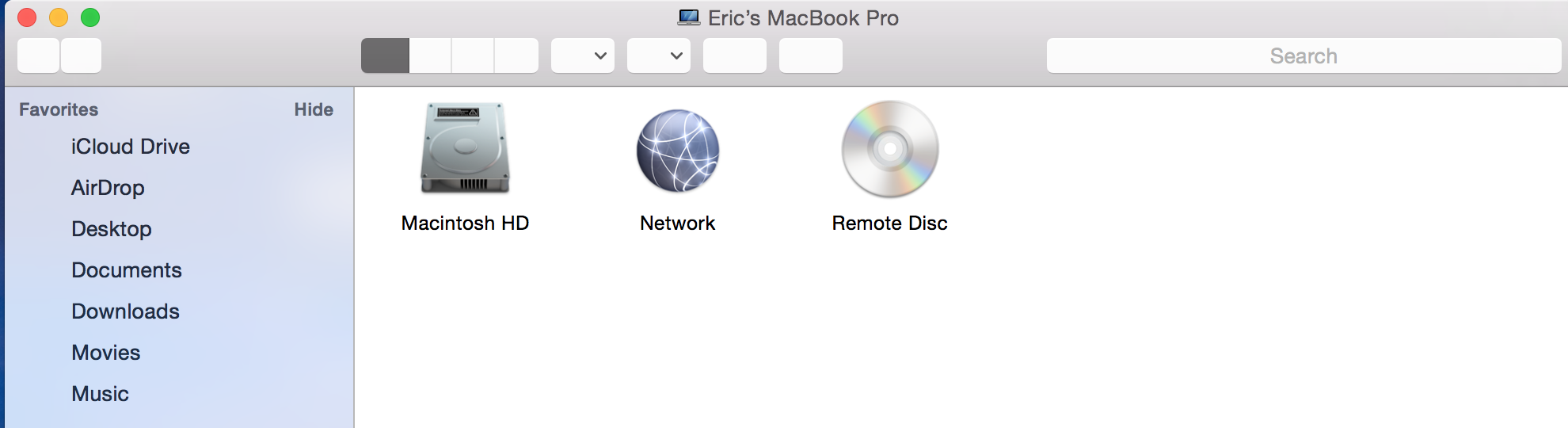This screenshot has width=1568, height=428.
Task: Switch to column view in toolbar
Action: click(473, 55)
